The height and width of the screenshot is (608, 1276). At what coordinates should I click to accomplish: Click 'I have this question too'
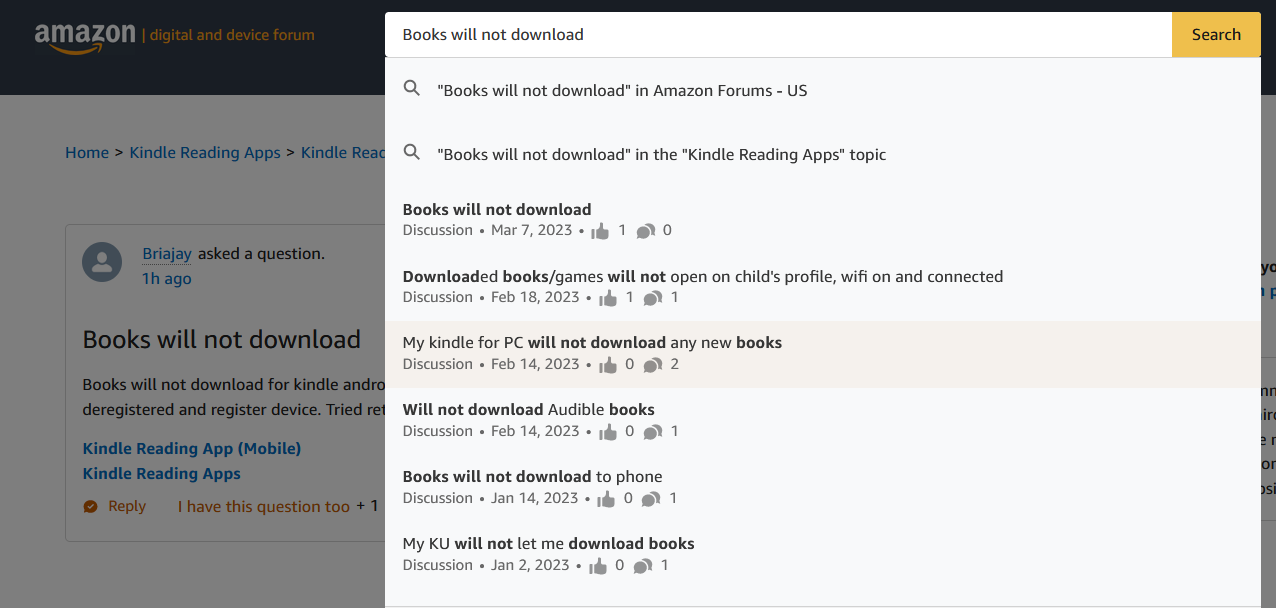click(263, 506)
